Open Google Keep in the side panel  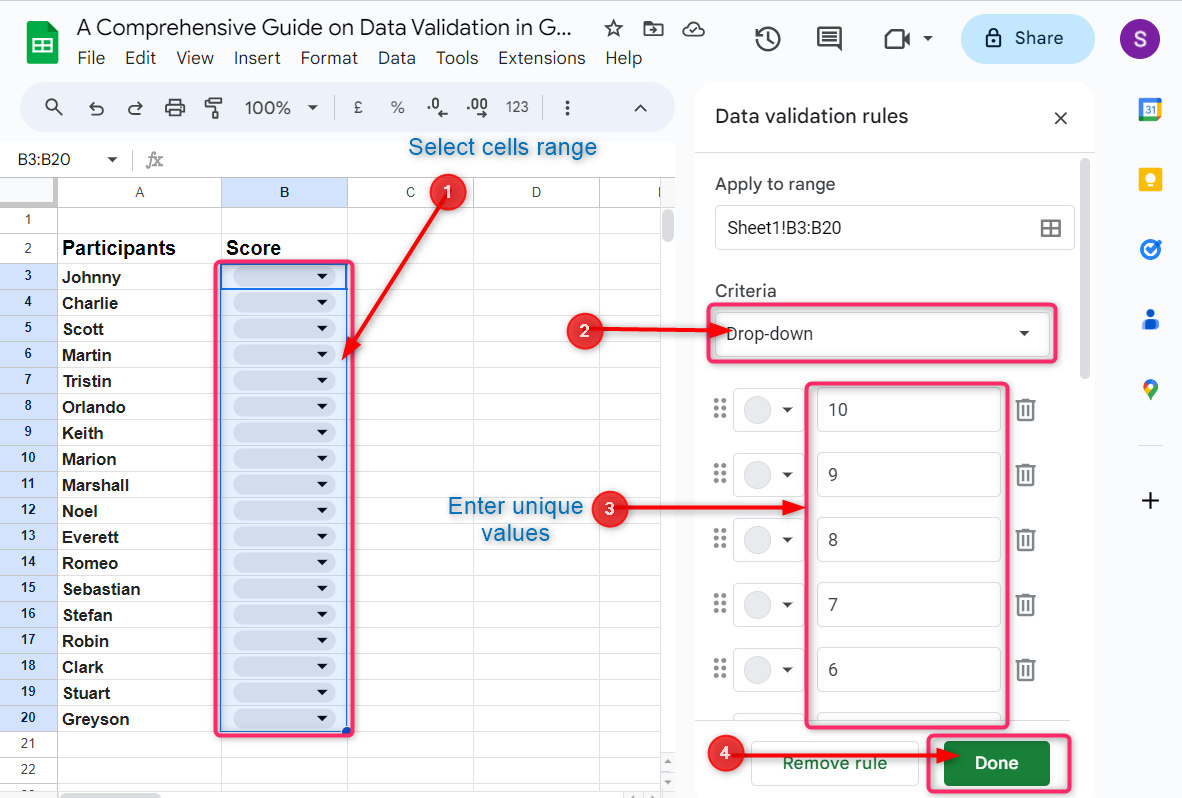coord(1150,179)
